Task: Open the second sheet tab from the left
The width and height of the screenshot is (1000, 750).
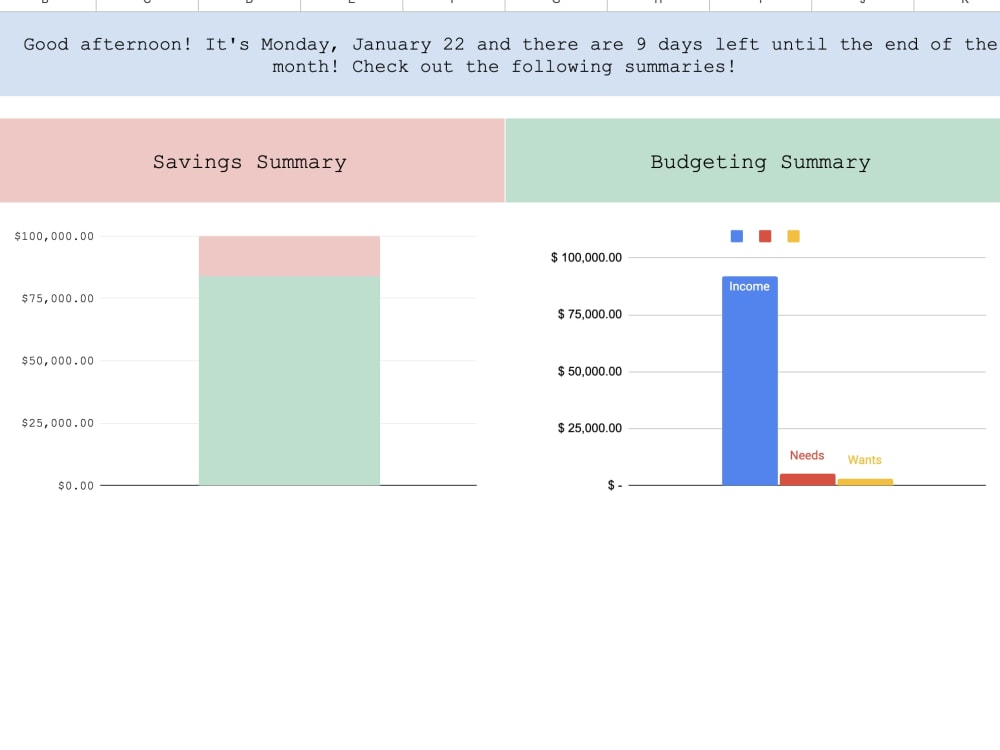Action: pyautogui.click(x=147, y=4)
